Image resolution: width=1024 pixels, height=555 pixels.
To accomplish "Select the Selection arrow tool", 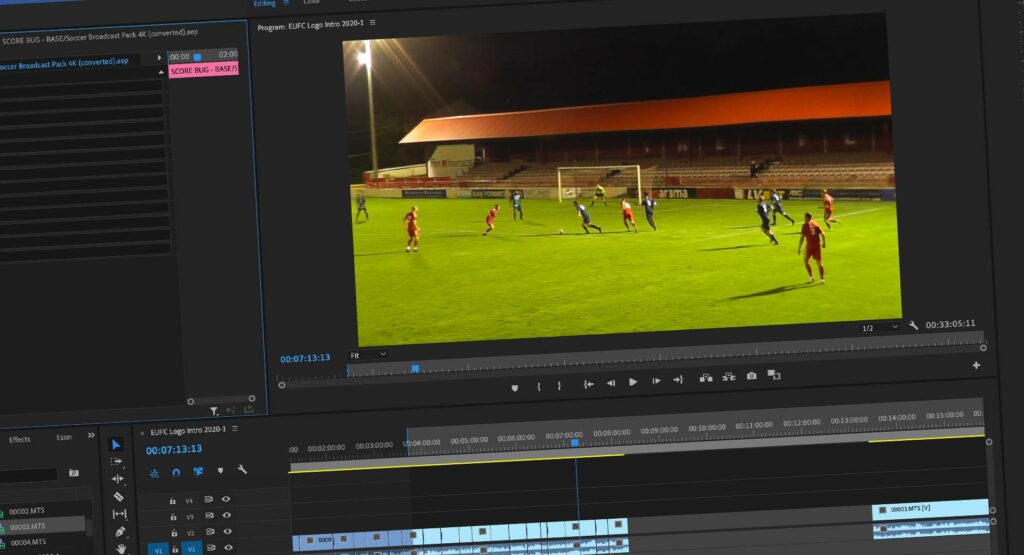I will point(116,445).
